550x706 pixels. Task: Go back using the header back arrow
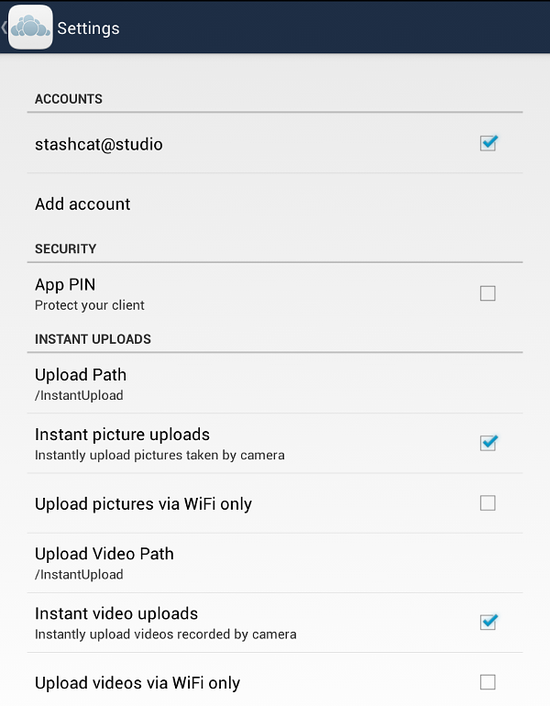[x=4, y=27]
